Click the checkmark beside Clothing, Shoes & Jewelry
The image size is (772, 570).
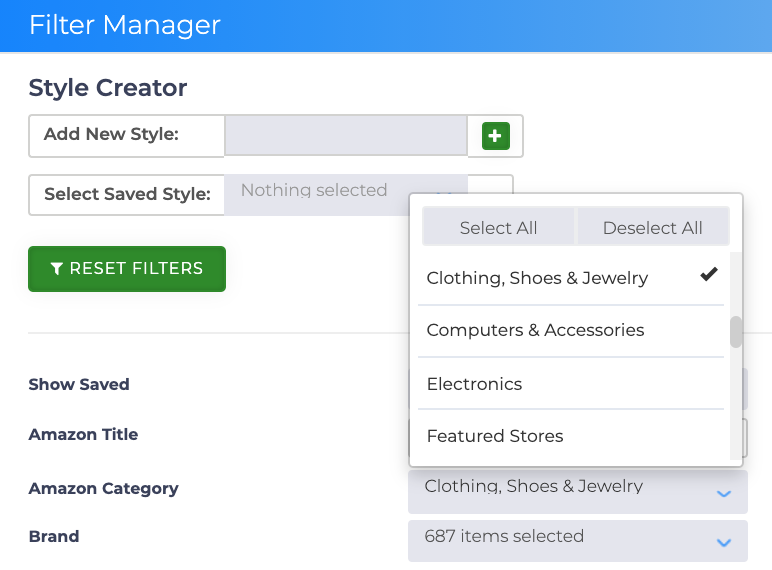pos(709,275)
